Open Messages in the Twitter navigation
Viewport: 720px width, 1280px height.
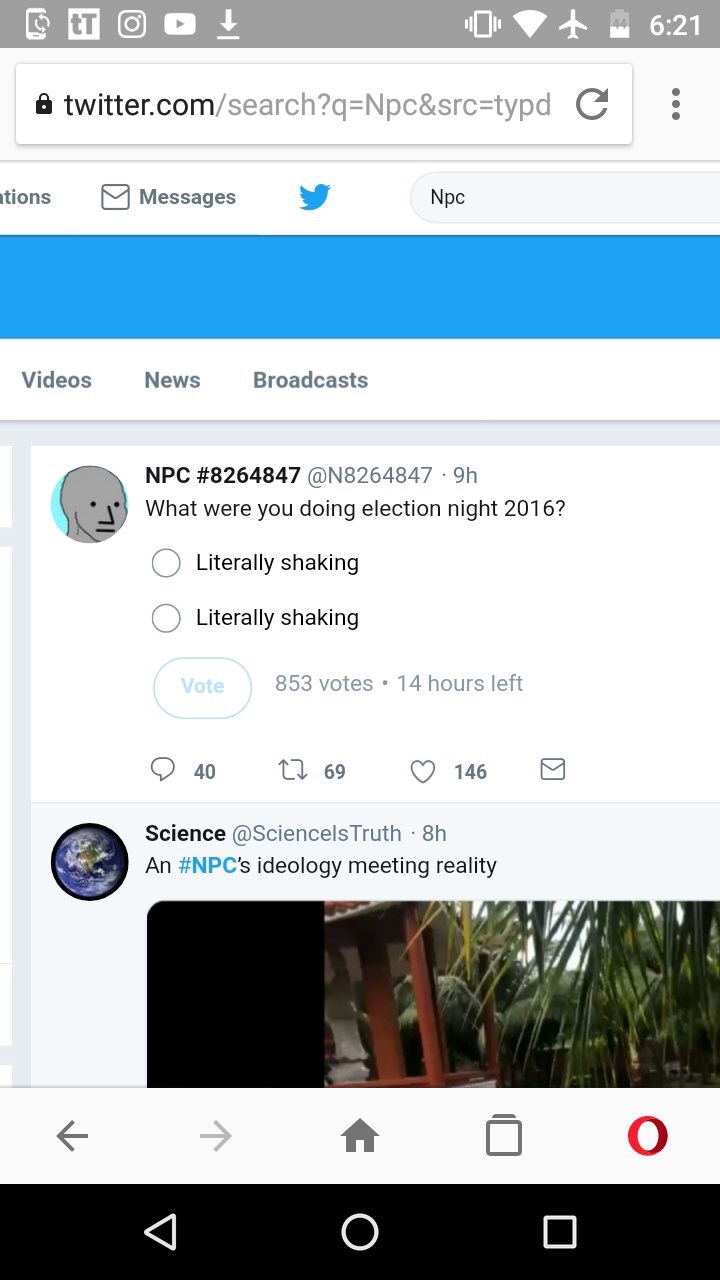pyautogui.click(x=169, y=197)
